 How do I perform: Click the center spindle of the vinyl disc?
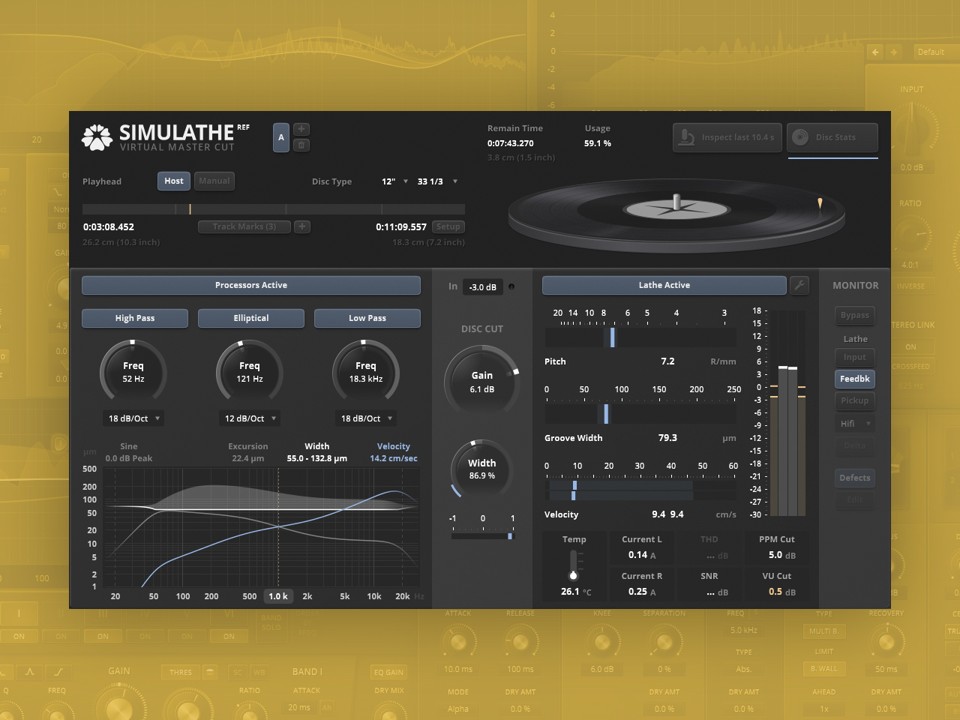pyautogui.click(x=676, y=203)
